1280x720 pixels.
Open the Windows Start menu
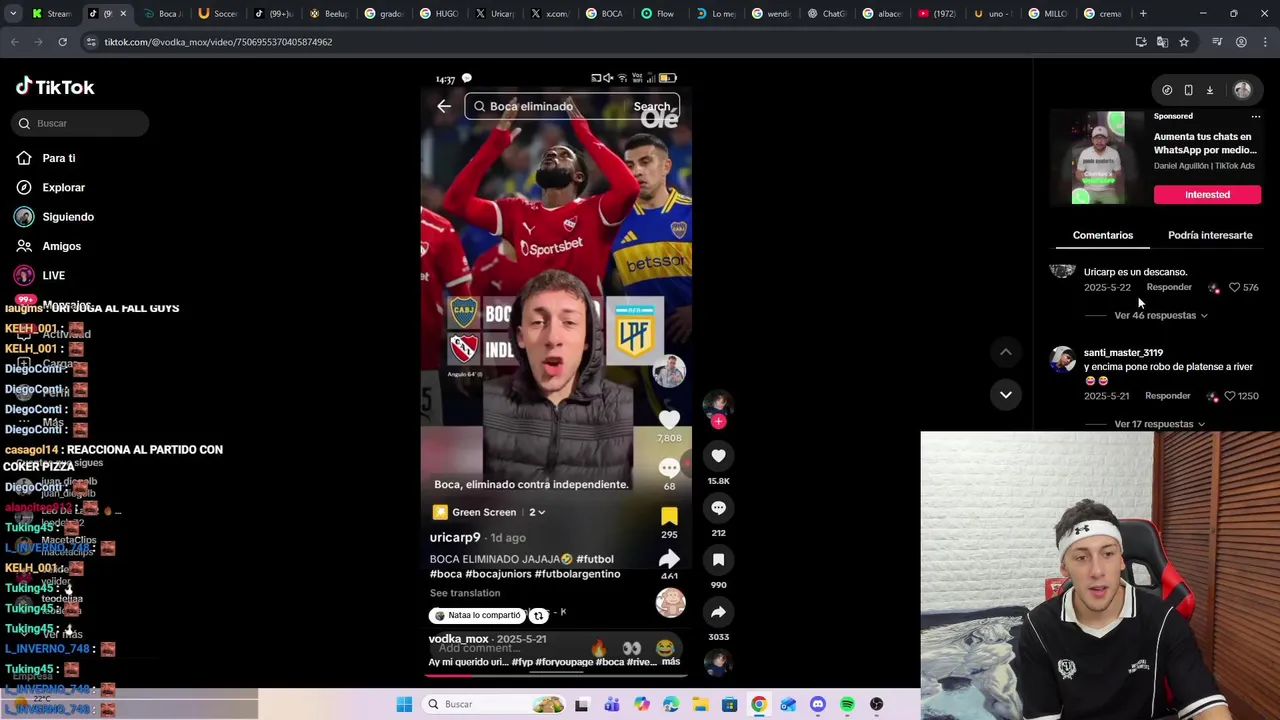[x=404, y=704]
